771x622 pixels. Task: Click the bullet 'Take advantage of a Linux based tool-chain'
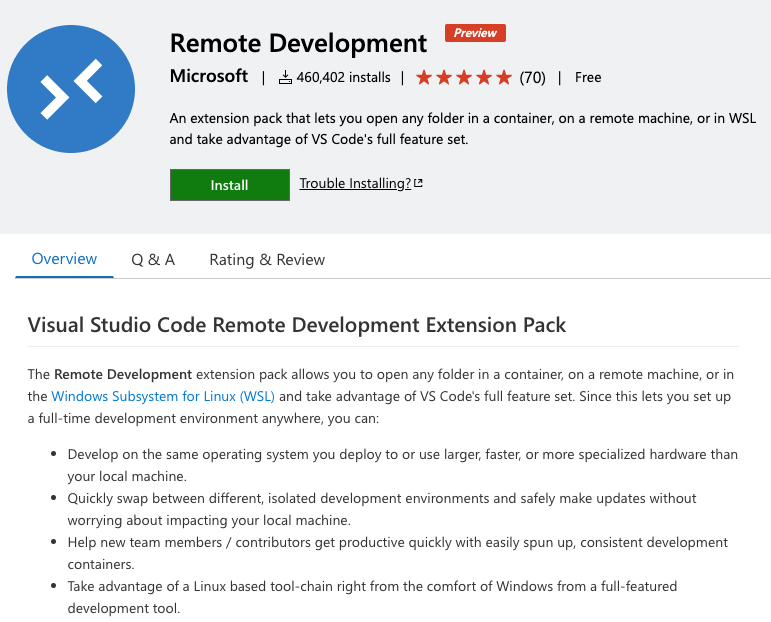(372, 597)
